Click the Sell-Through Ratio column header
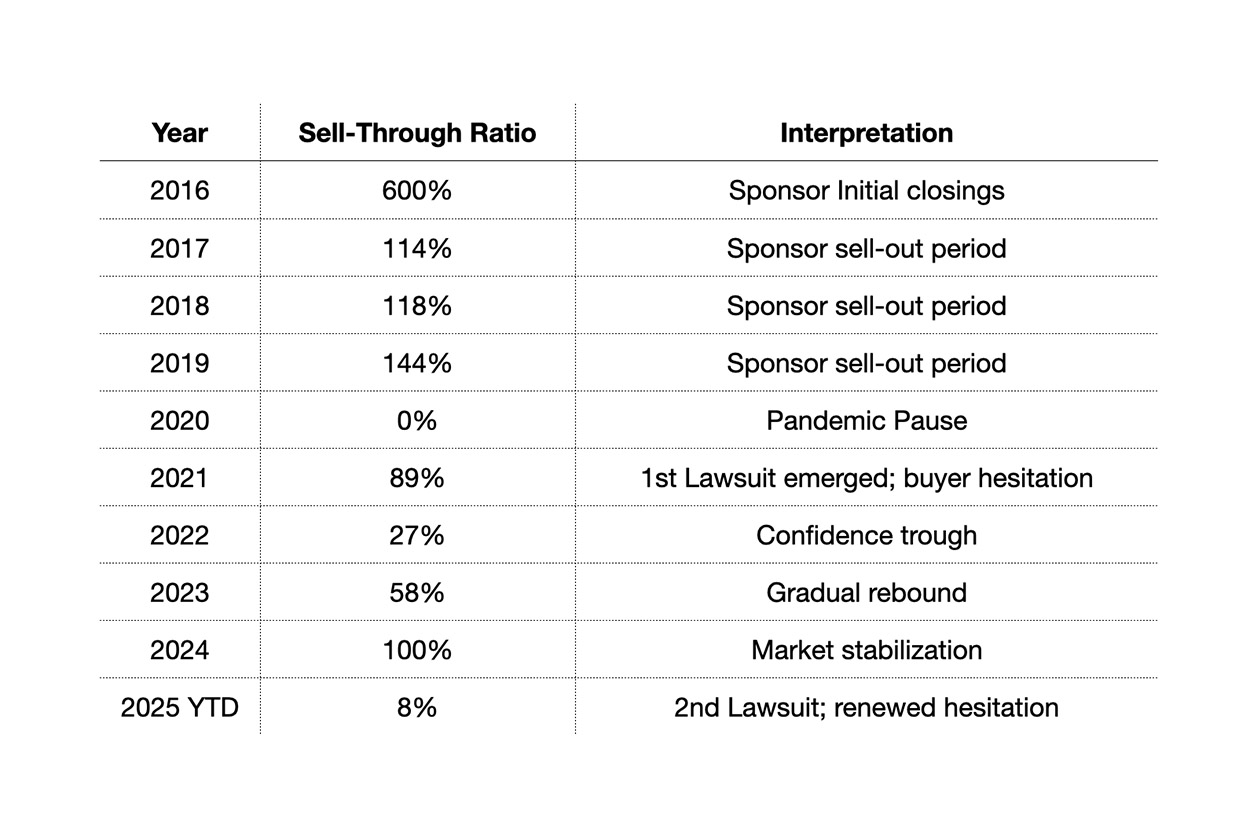The height and width of the screenshot is (833, 1250). click(417, 133)
